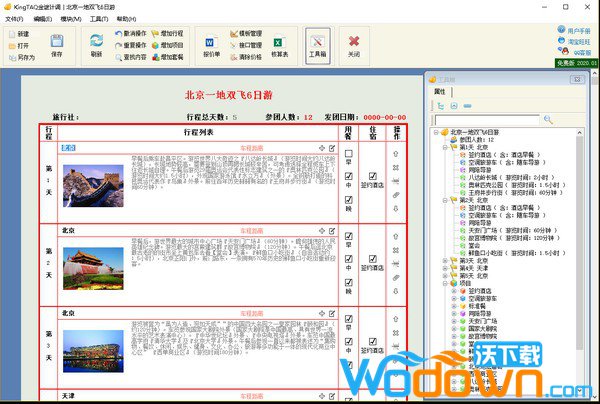The image size is (600, 404).
Task: Toggle the 工具箱 toolbox button
Action: [318, 46]
